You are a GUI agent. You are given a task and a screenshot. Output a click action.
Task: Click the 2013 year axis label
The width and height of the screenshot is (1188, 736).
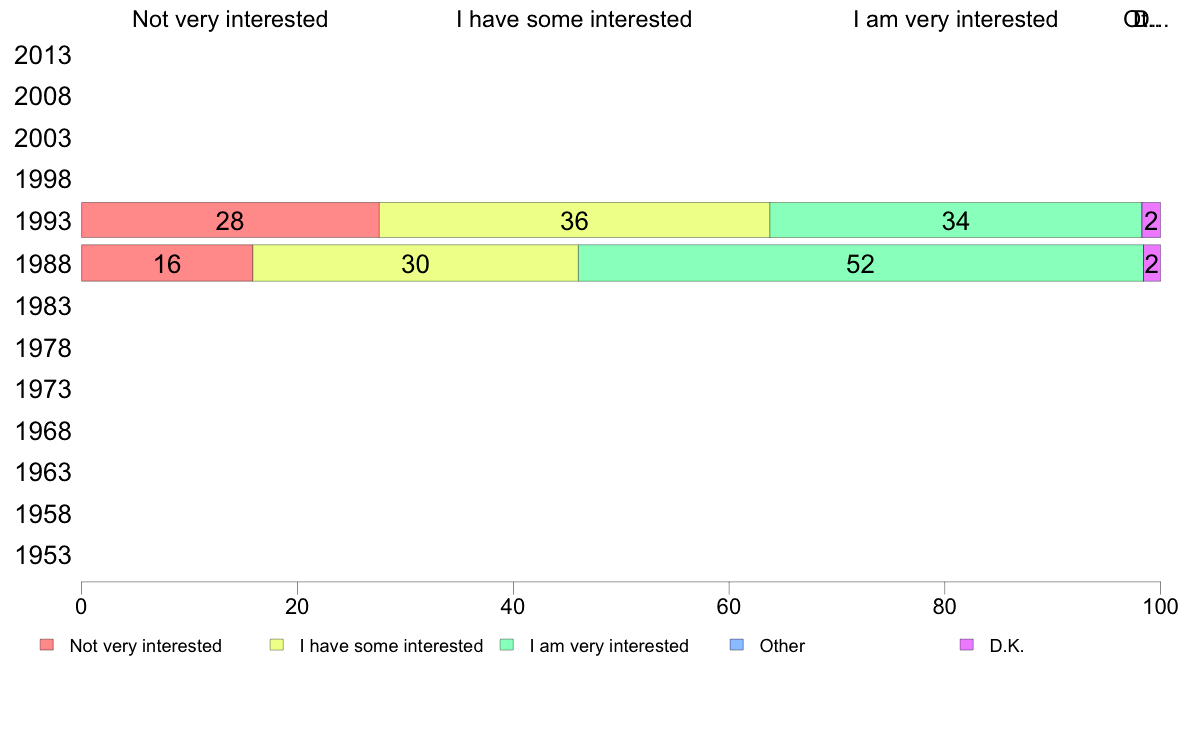click(42, 55)
